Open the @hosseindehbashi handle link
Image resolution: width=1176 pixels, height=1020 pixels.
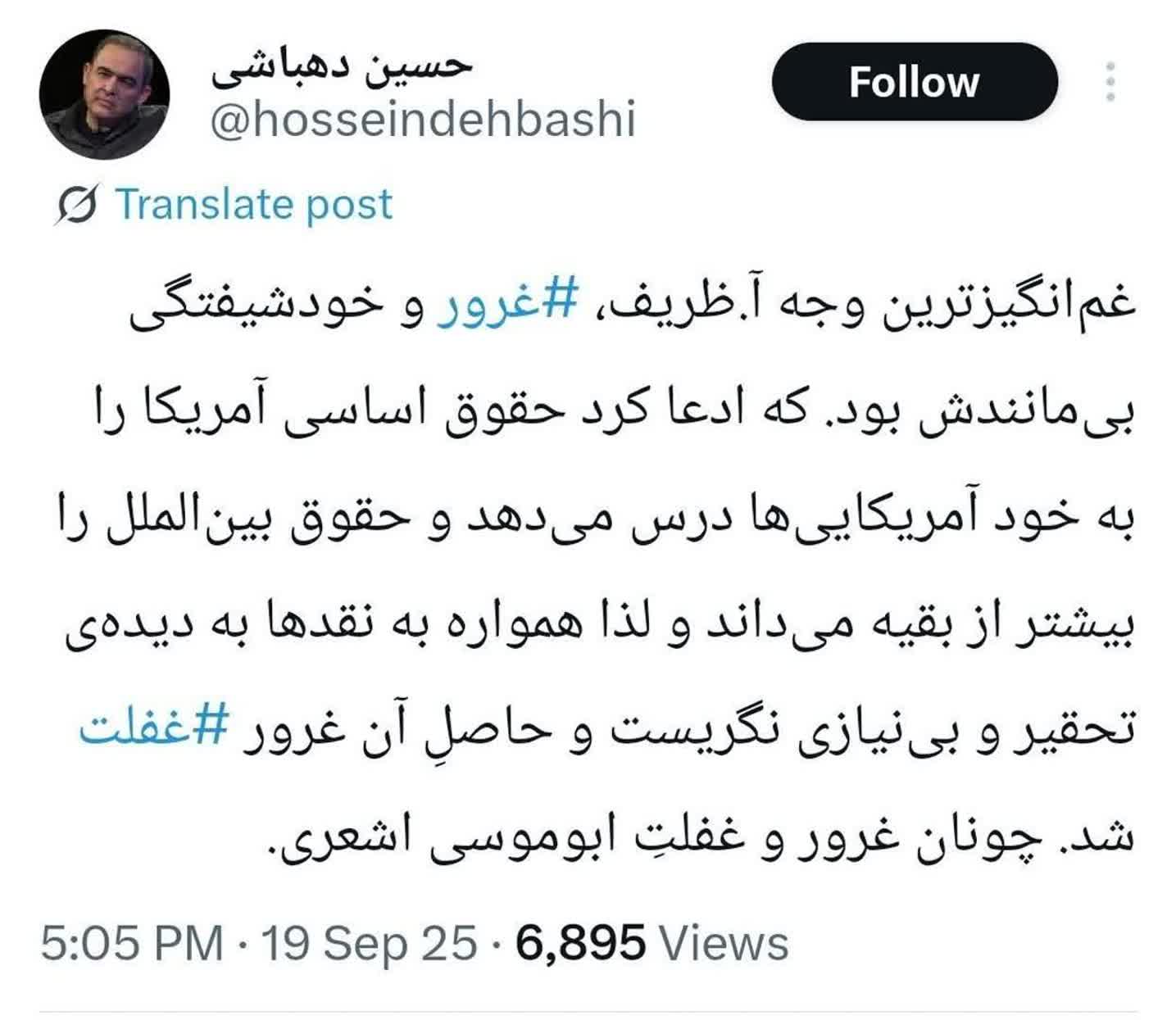point(423,121)
